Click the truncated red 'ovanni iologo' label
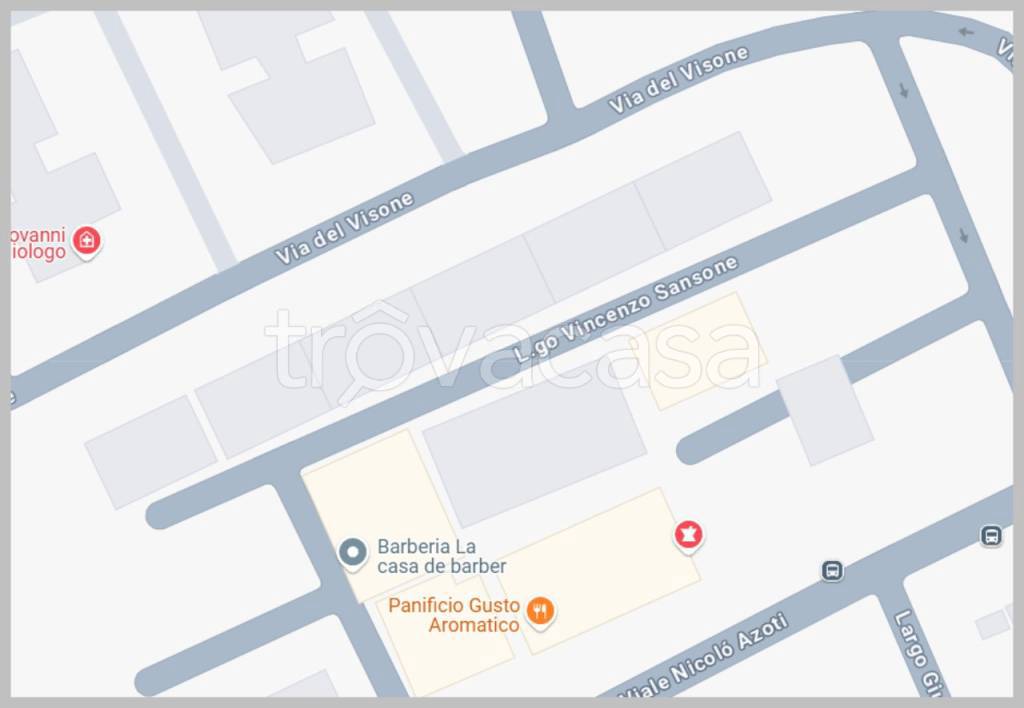 [39, 243]
